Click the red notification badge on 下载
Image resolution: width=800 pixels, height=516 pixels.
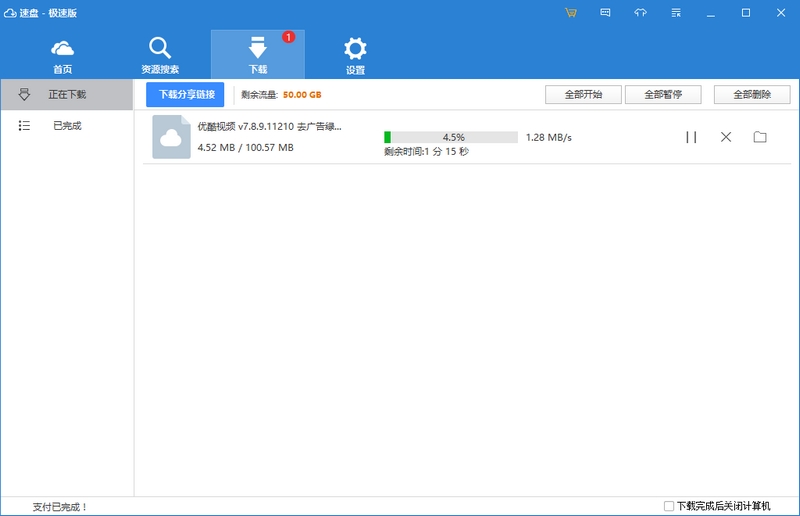288,37
